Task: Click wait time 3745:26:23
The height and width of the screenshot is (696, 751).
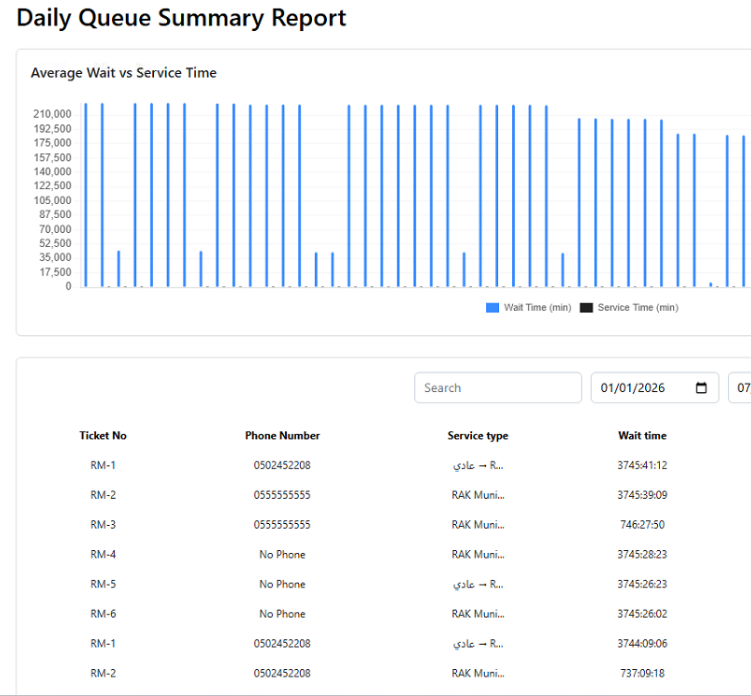Action: 642,584
